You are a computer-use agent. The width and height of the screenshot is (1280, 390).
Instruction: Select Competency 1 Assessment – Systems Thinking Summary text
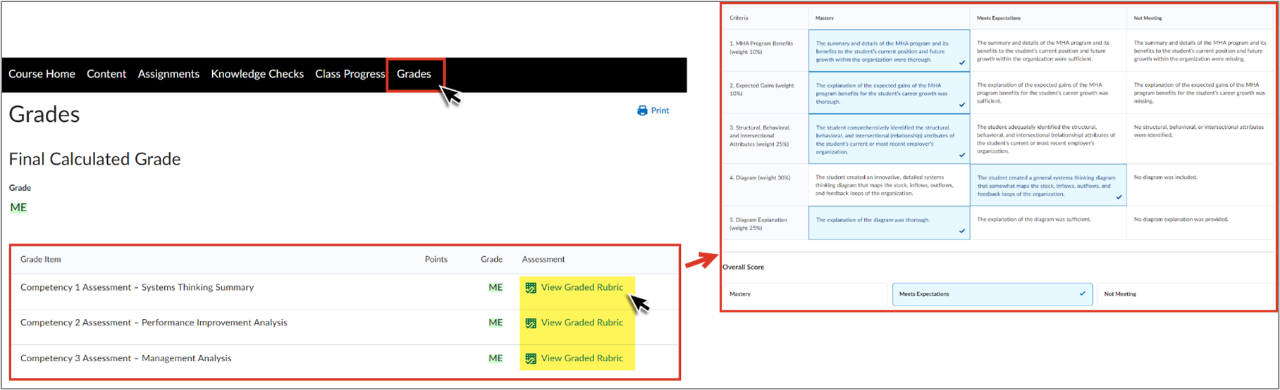point(137,287)
